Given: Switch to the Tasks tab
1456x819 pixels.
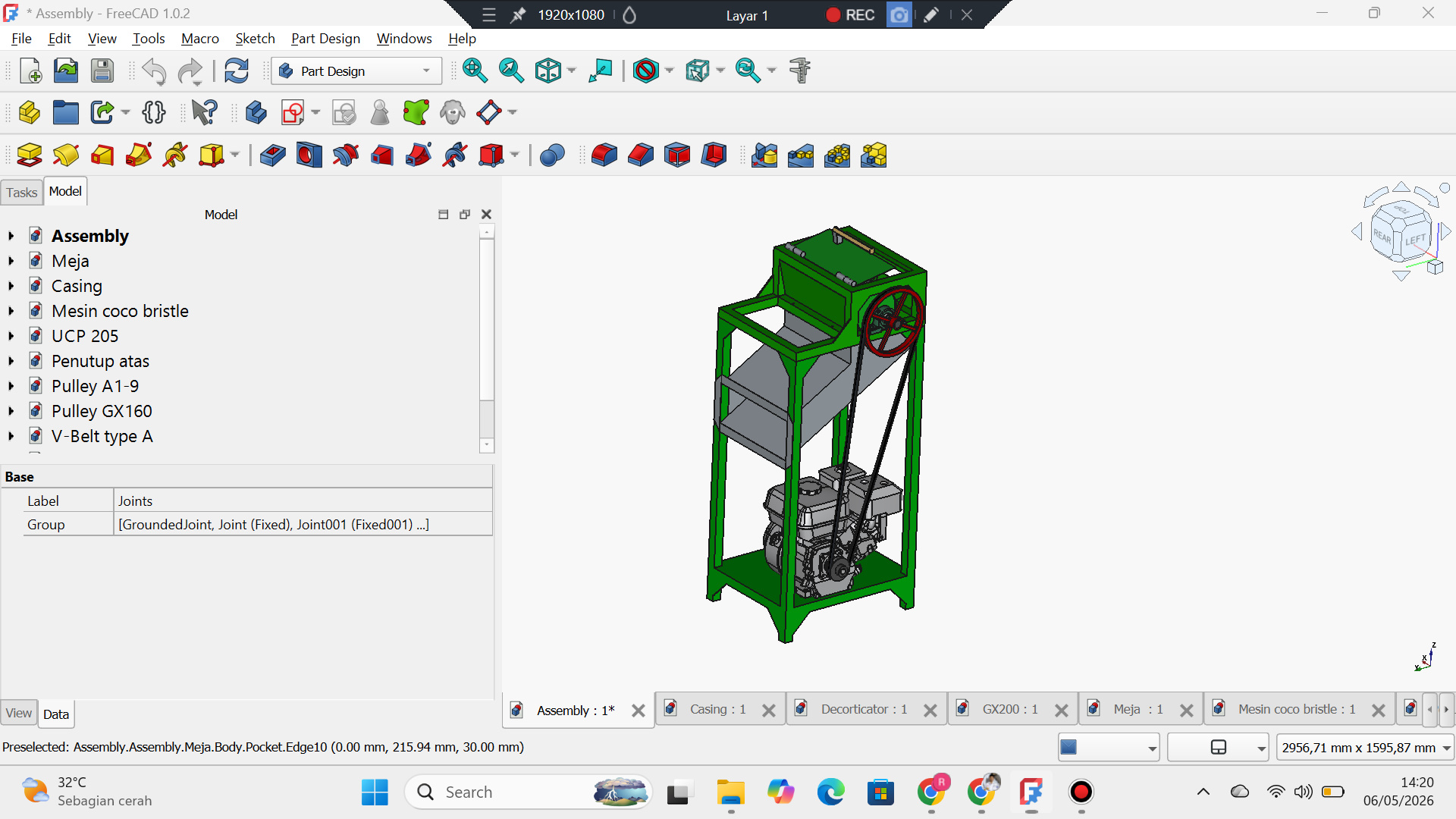Looking at the screenshot, I should (21, 193).
